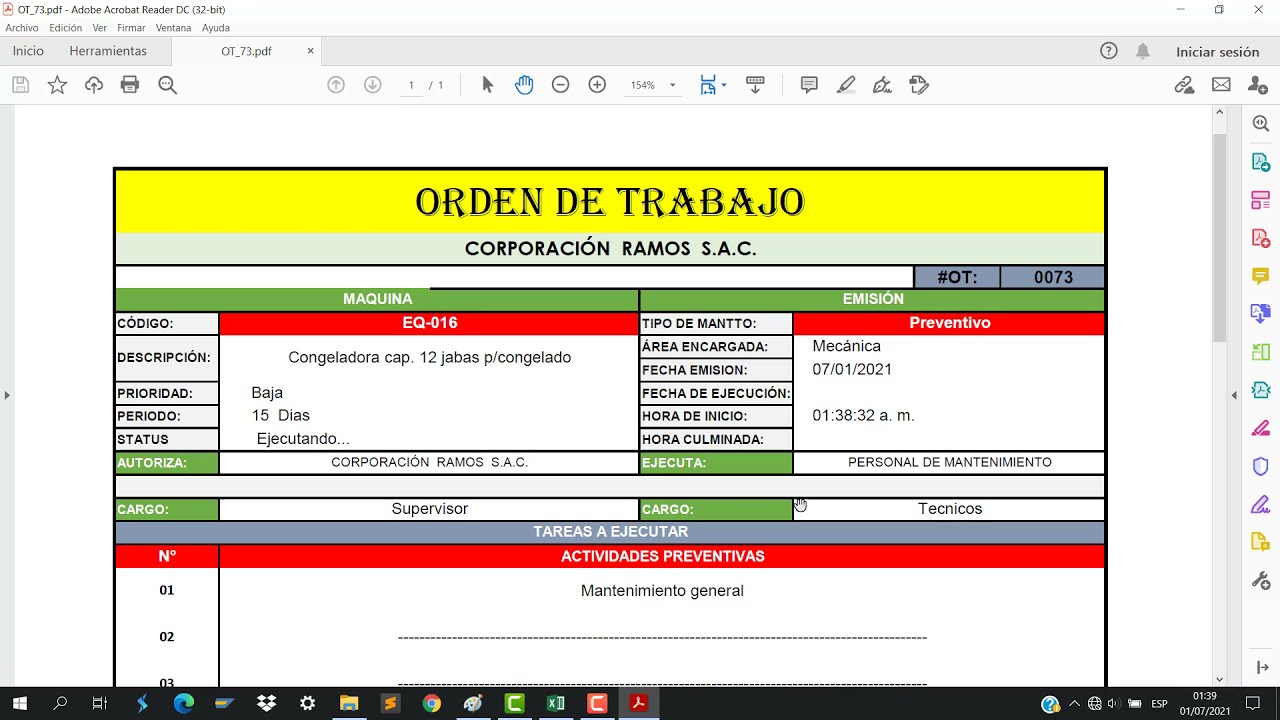Open the green Compress PDF sidebar tool
1280x720 pixels.
(x=1260, y=352)
